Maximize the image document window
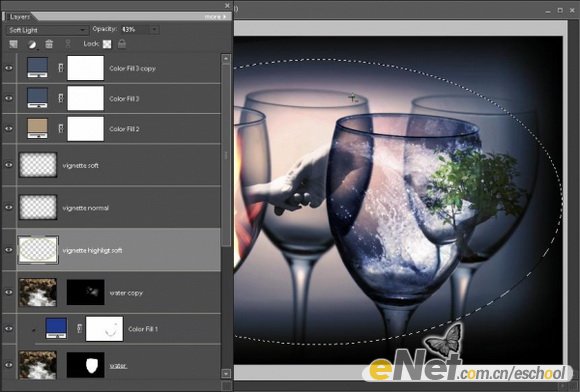 pyautogui.click(x=560, y=10)
